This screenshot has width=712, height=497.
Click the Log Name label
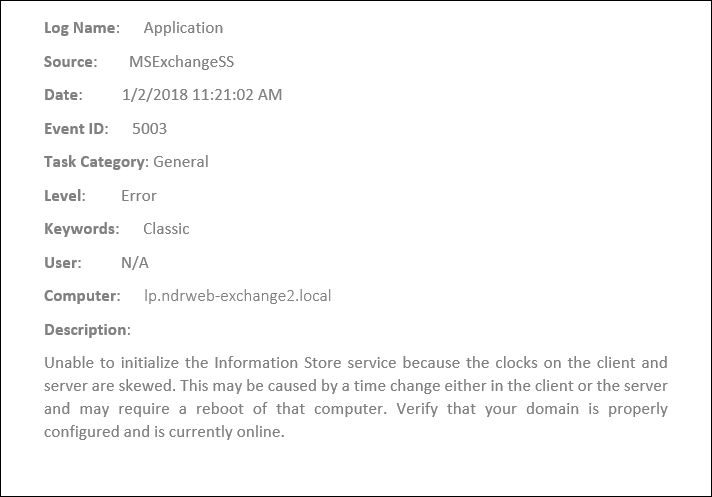[82, 28]
